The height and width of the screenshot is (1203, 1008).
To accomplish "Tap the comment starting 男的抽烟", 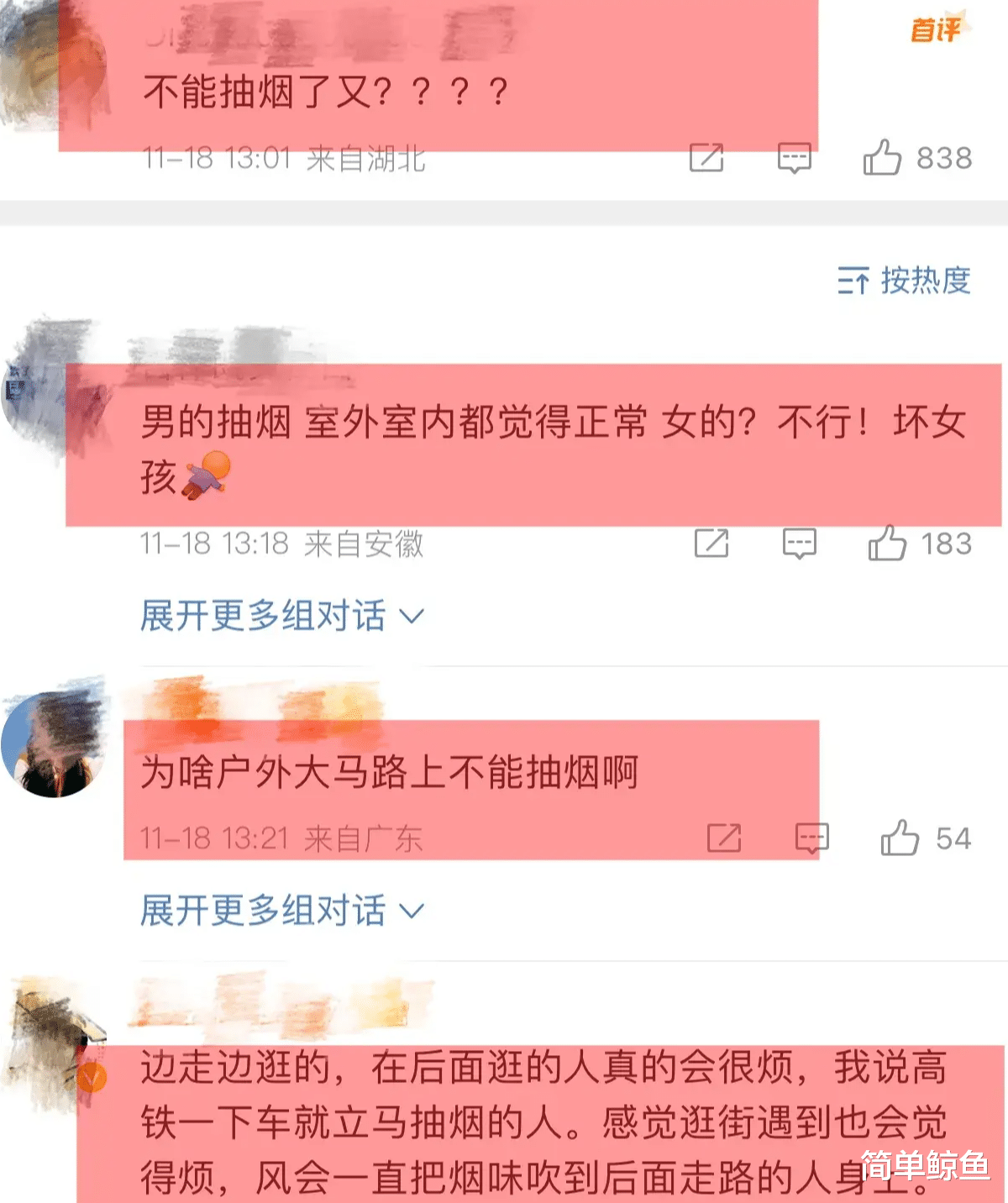I will (x=554, y=449).
